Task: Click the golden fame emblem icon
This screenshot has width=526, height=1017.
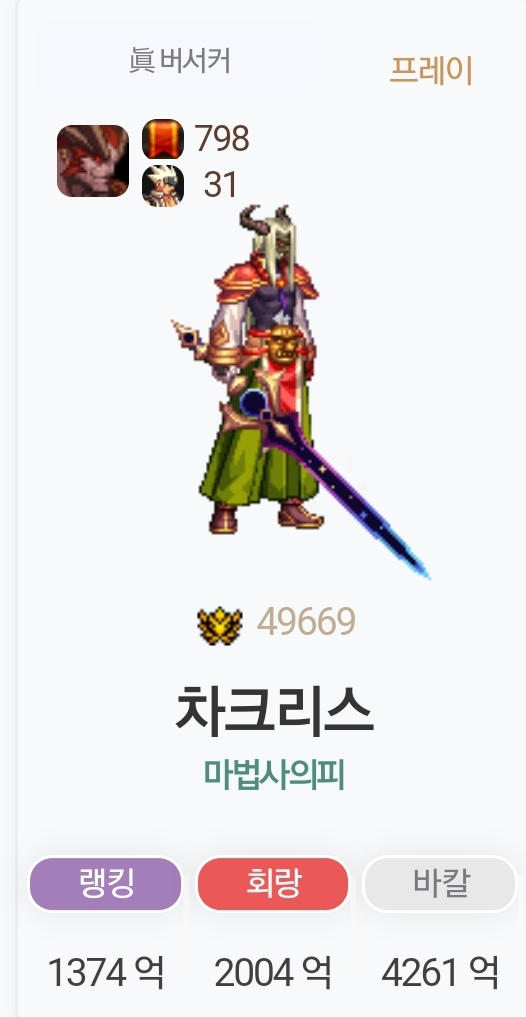Action: pyautogui.click(x=220, y=626)
